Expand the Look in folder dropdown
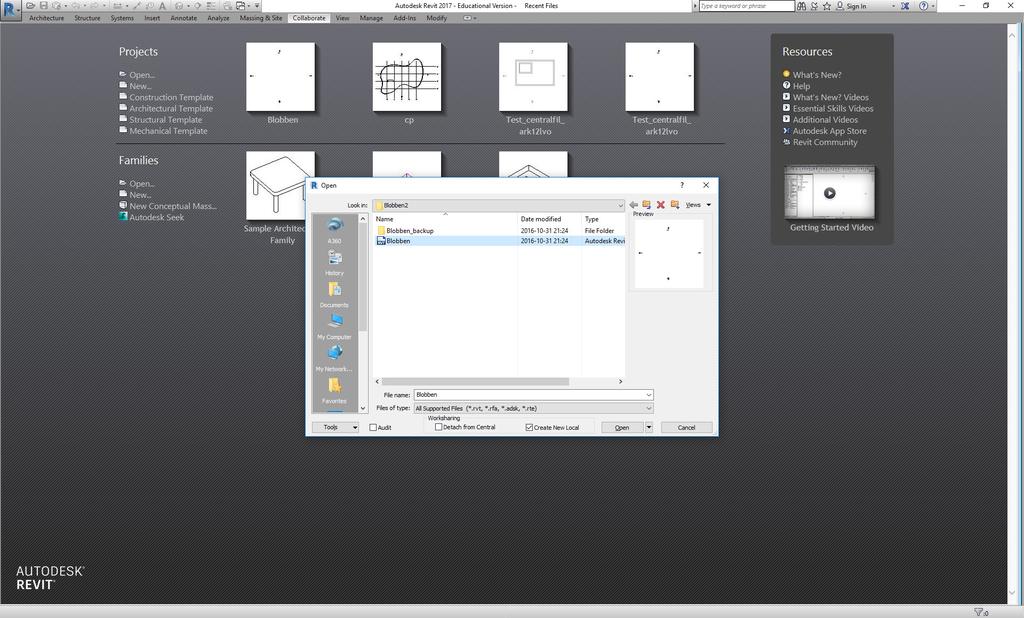The height and width of the screenshot is (618, 1024). [620, 205]
